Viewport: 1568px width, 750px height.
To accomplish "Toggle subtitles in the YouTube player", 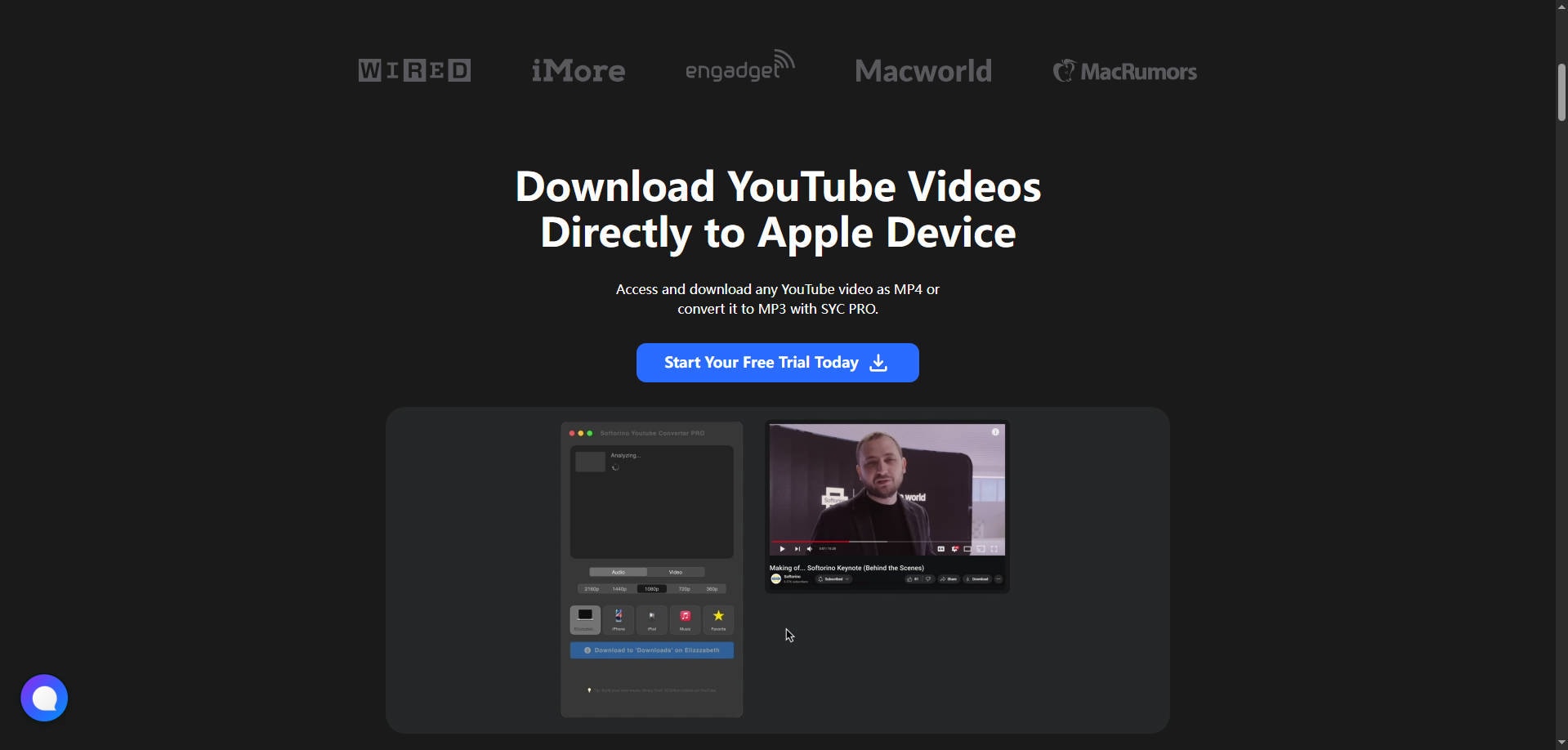I will pyautogui.click(x=940, y=549).
